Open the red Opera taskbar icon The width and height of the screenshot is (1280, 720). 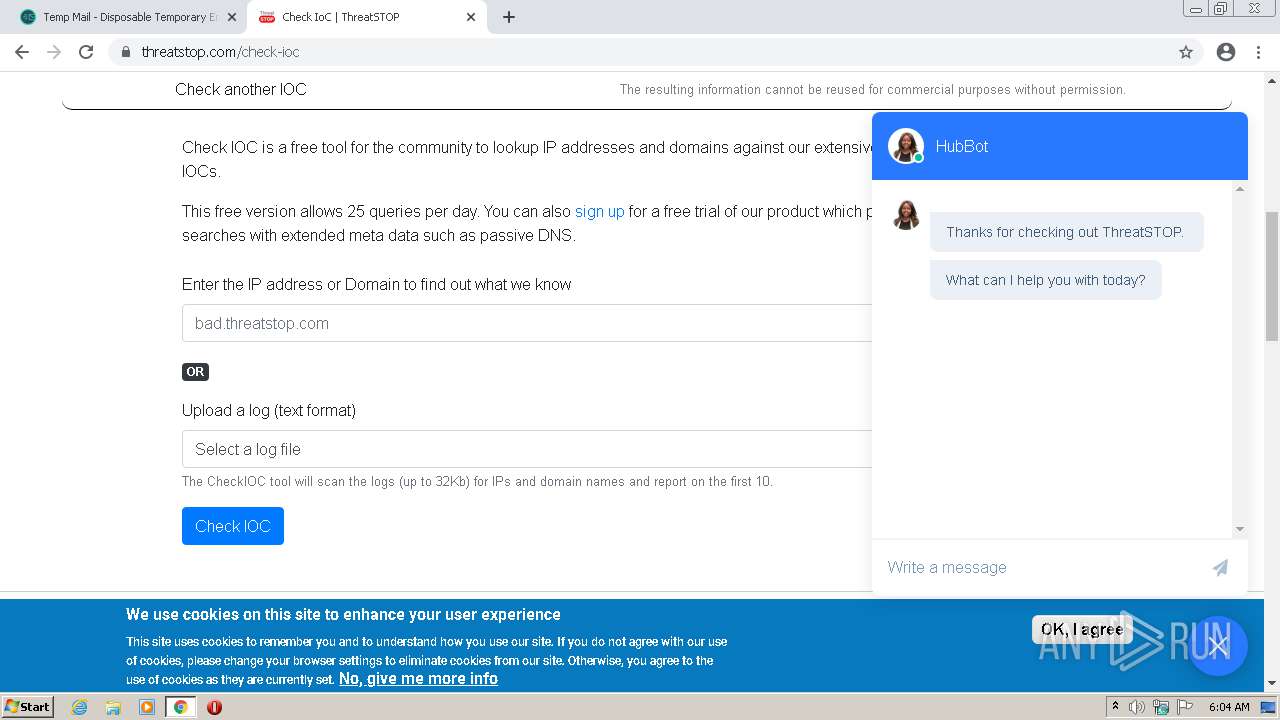214,707
